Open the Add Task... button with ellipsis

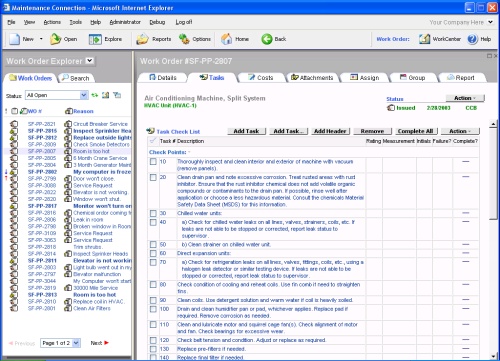point(289,131)
